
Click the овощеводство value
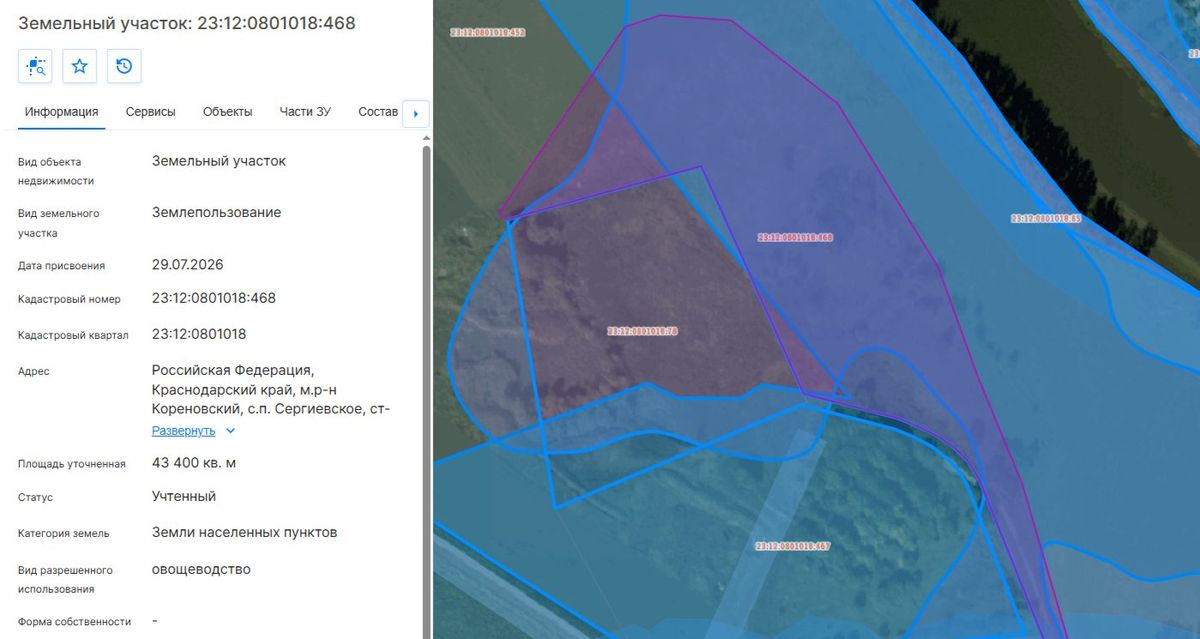click(x=201, y=569)
